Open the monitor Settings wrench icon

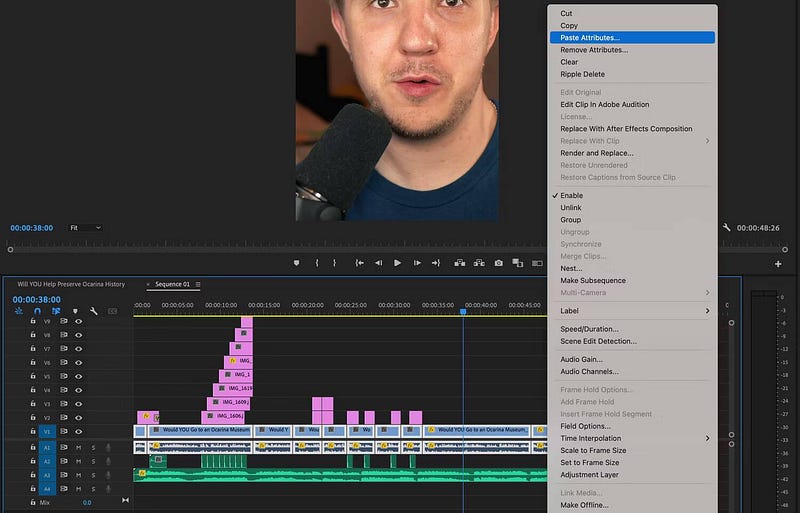point(726,228)
